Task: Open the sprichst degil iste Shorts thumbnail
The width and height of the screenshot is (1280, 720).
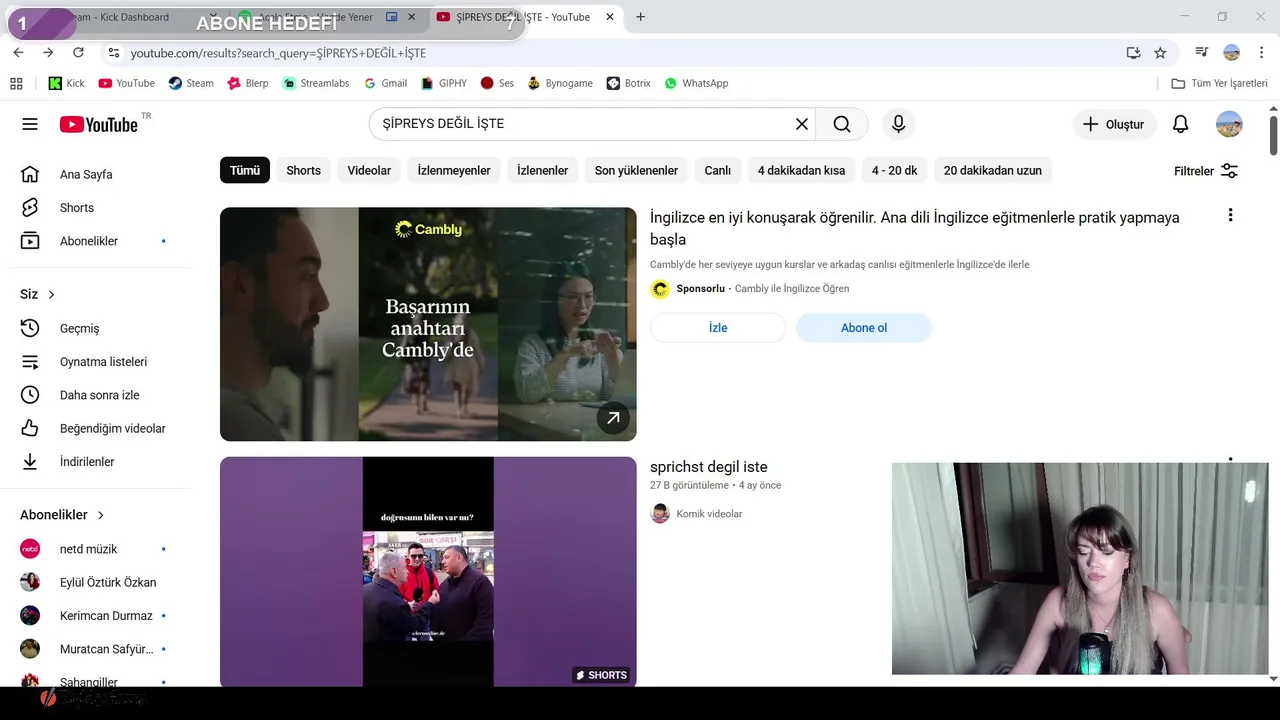Action: [428, 572]
